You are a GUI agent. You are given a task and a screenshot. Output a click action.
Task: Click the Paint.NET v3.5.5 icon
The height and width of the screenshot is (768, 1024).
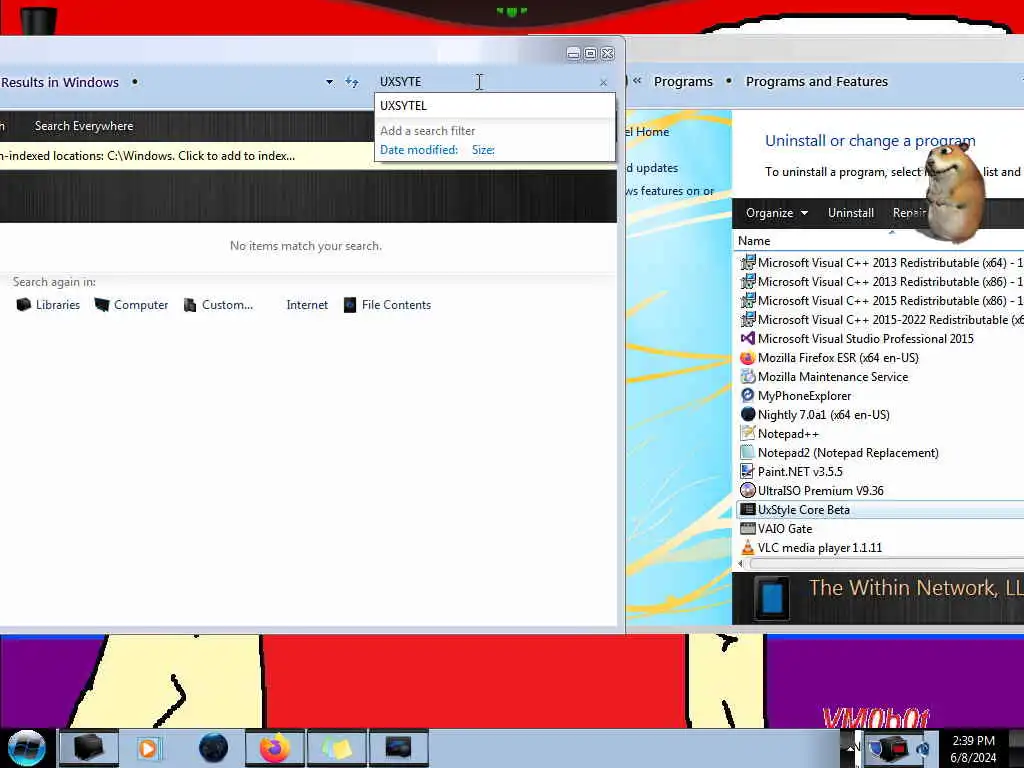click(748, 471)
